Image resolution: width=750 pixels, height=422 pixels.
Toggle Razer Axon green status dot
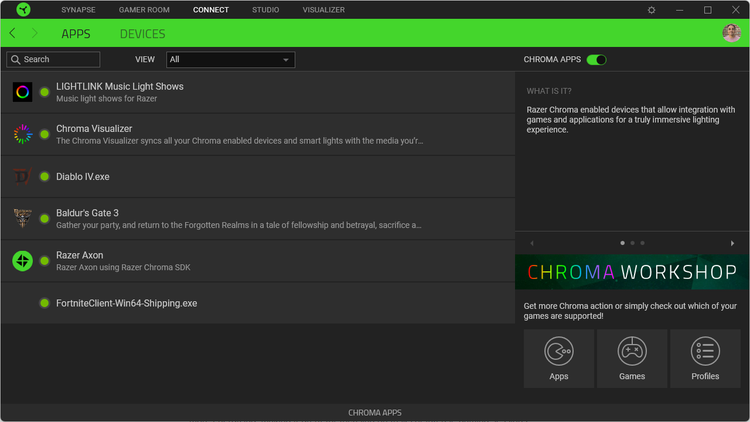[x=44, y=261]
